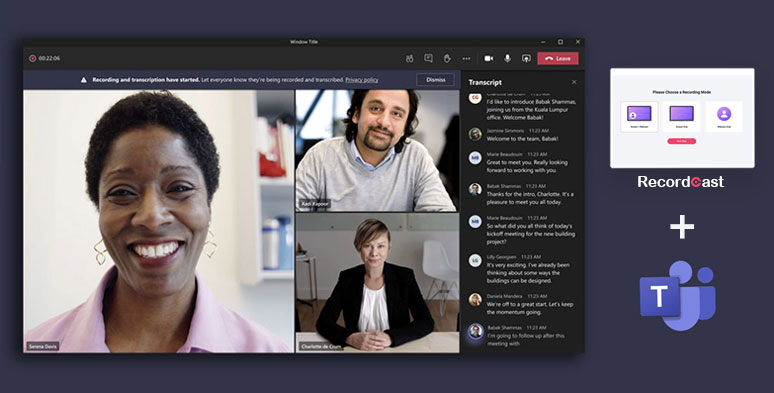Select 'So what did you all think' message
This screenshot has width=774, height=393.
[529, 234]
